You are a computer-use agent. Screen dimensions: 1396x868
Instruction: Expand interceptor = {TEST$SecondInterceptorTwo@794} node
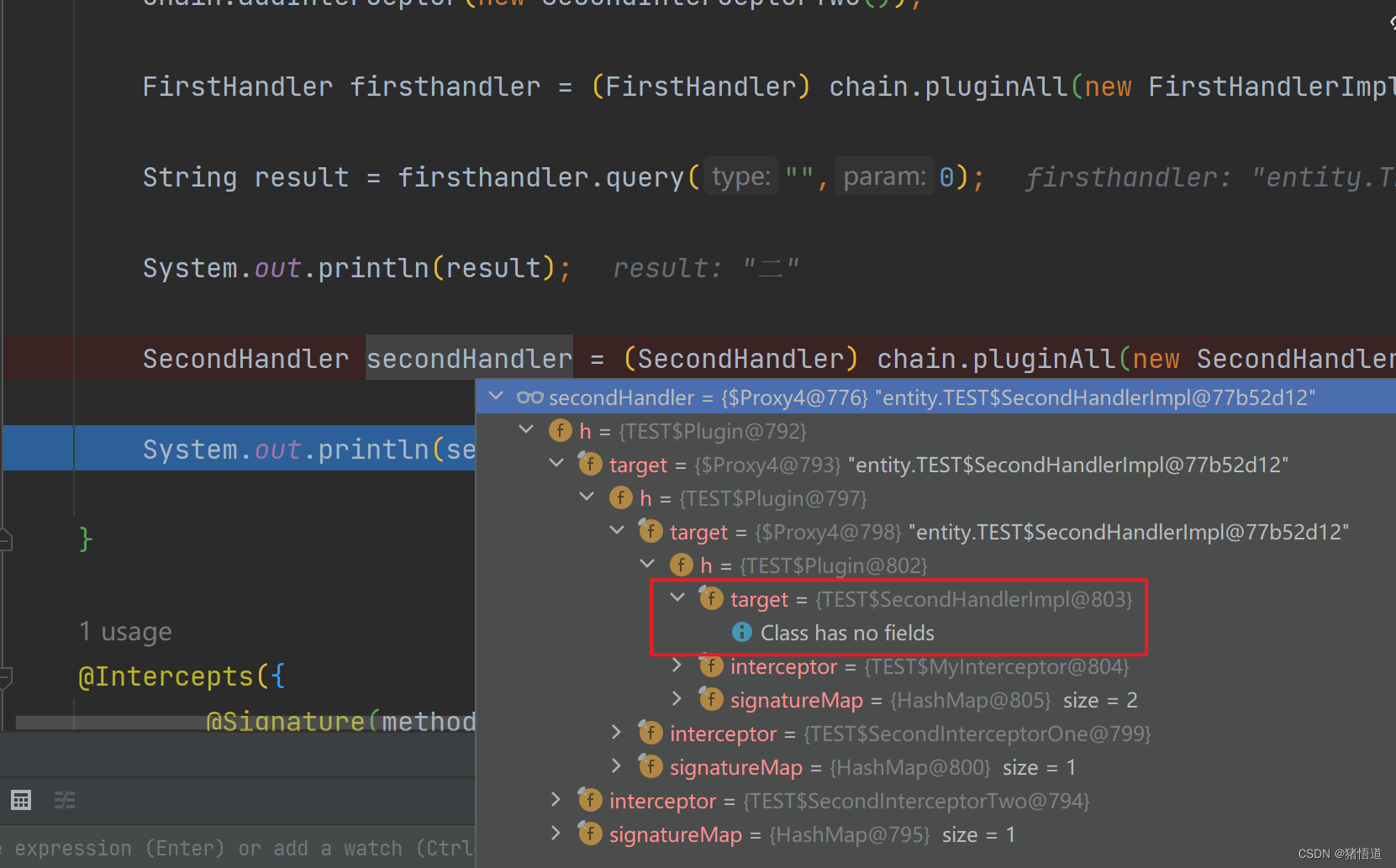point(556,800)
